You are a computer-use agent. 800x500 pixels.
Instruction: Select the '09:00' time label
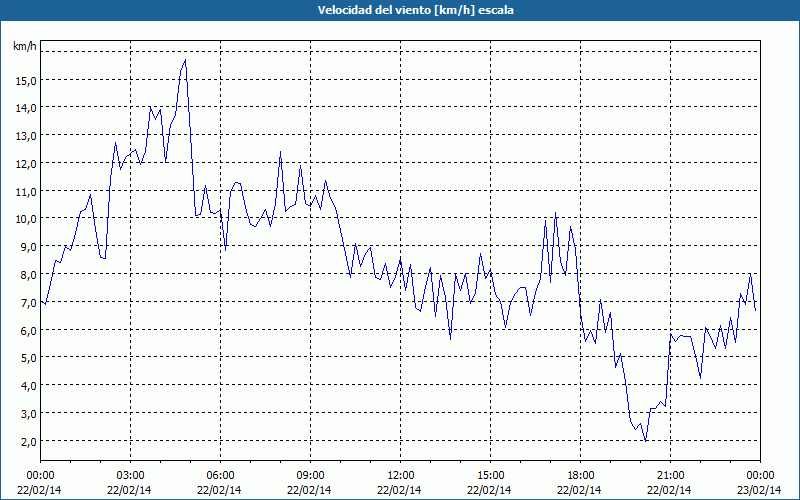click(x=310, y=476)
